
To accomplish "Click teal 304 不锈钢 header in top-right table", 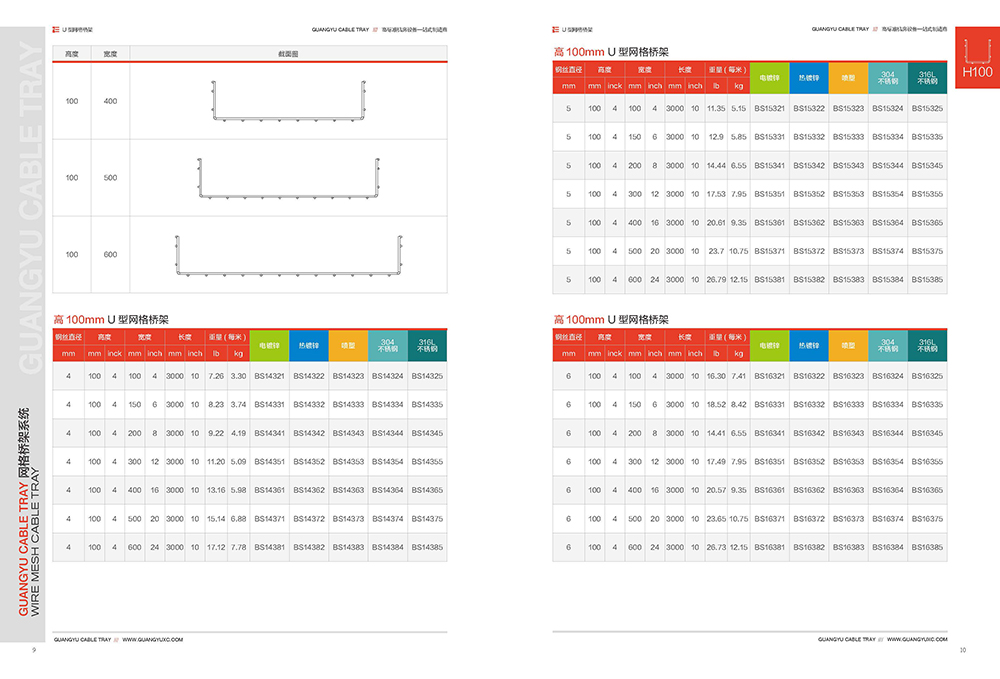I will click(888, 78).
